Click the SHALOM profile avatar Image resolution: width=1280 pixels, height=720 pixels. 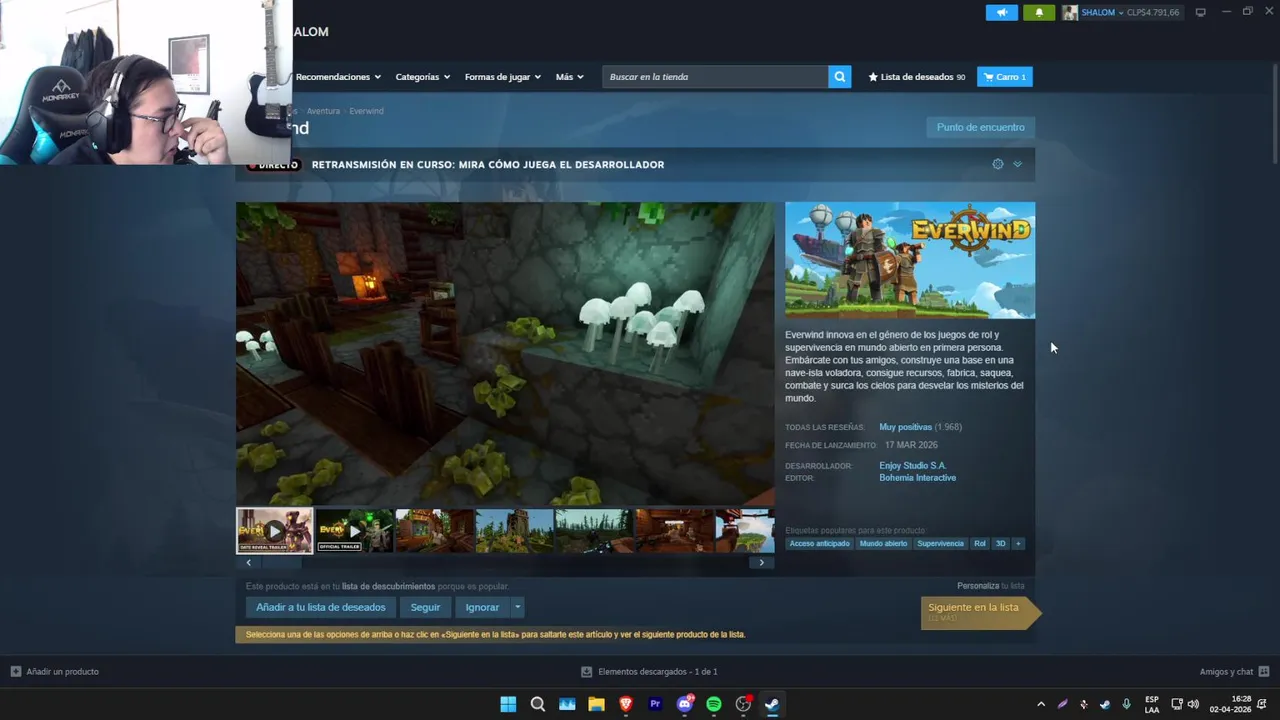click(x=1070, y=12)
